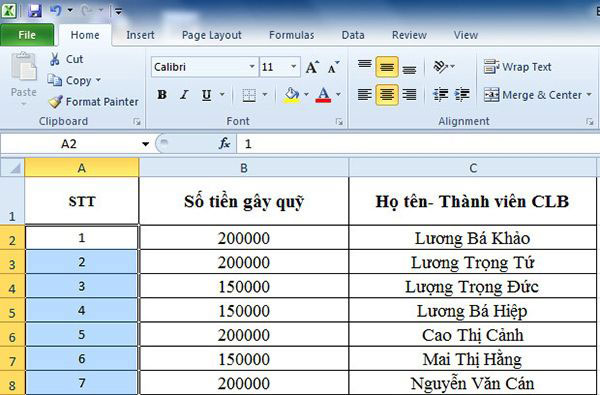600x395 pixels.
Task: Open the font size dropdown arrow
Action: (294, 67)
